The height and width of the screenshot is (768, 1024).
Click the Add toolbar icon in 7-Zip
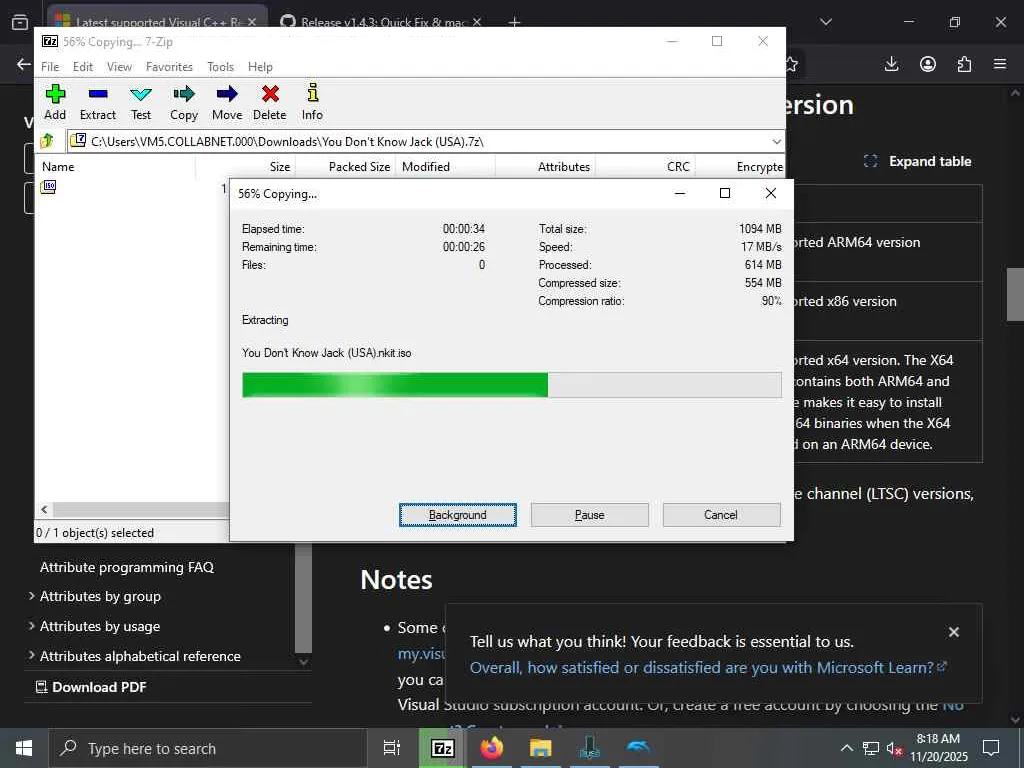pos(55,103)
